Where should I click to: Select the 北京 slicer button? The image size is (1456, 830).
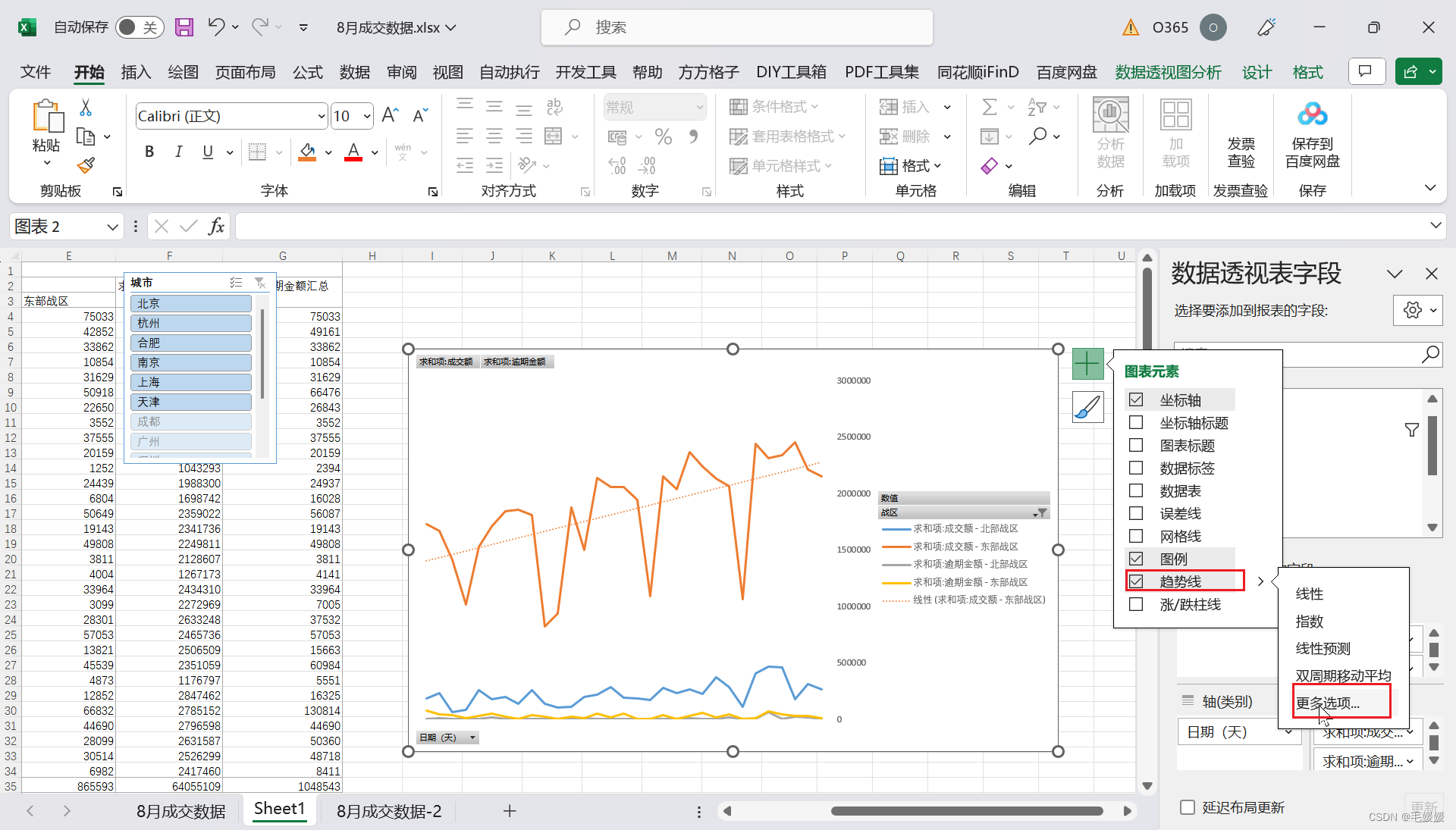click(191, 303)
